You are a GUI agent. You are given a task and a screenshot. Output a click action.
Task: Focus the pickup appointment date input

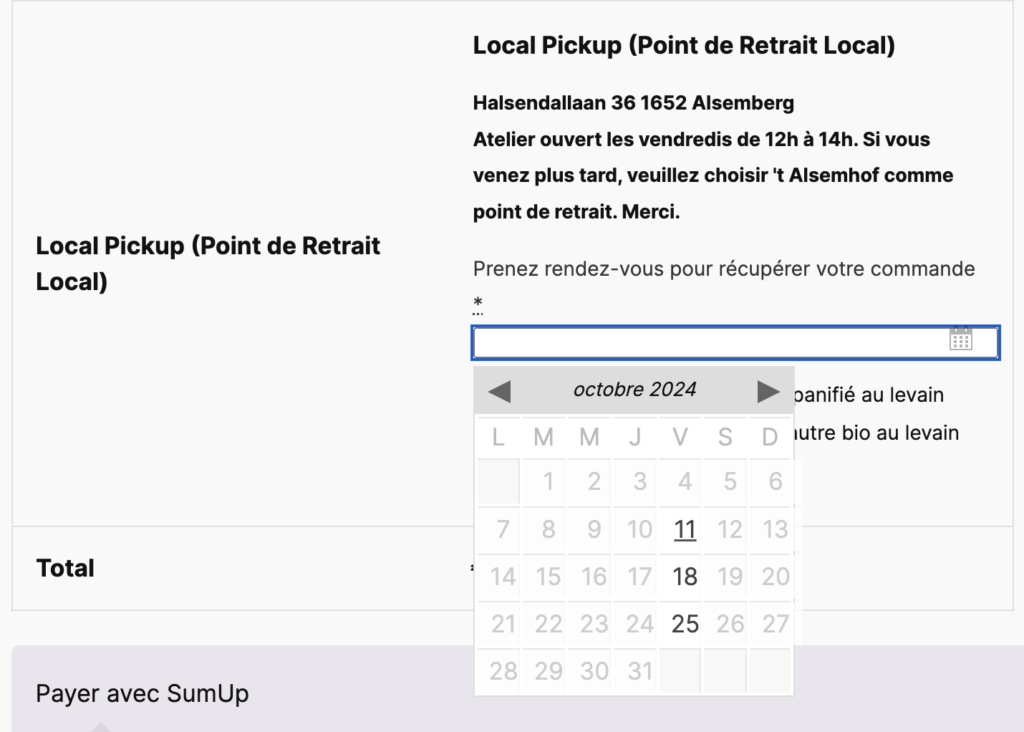click(x=735, y=343)
